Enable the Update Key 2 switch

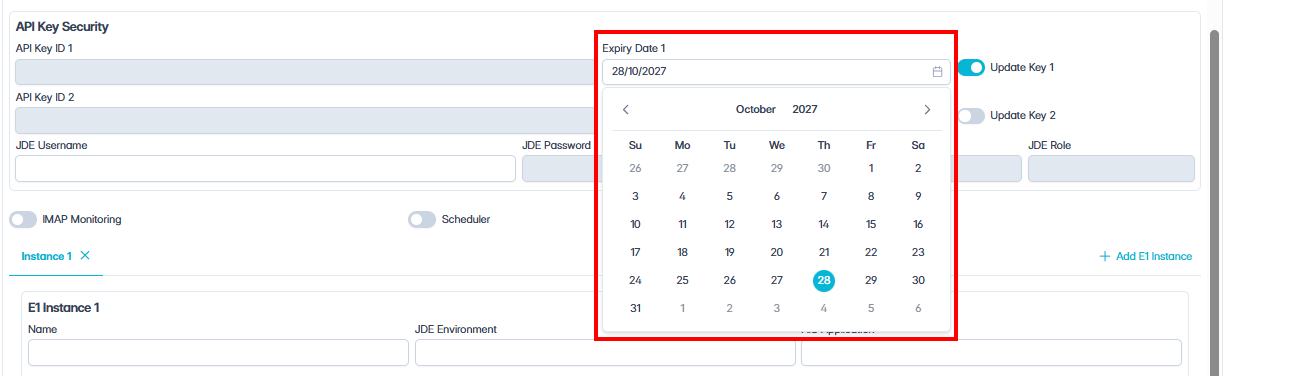971,116
